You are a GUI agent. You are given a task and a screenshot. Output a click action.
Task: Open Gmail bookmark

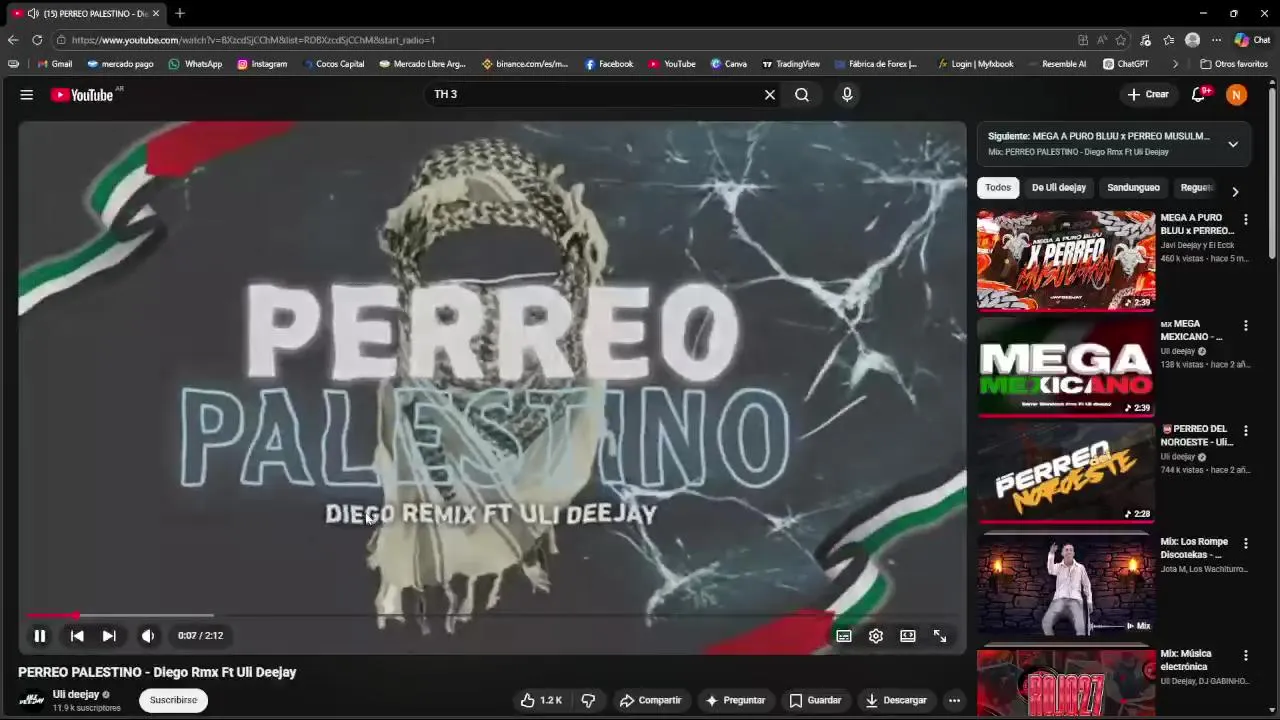click(55, 64)
